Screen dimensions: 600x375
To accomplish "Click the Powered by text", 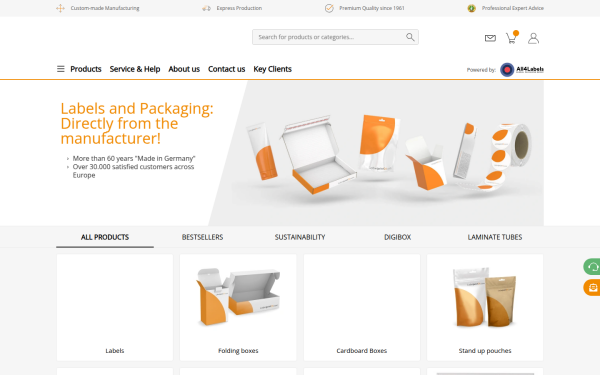I will pos(481,70).
